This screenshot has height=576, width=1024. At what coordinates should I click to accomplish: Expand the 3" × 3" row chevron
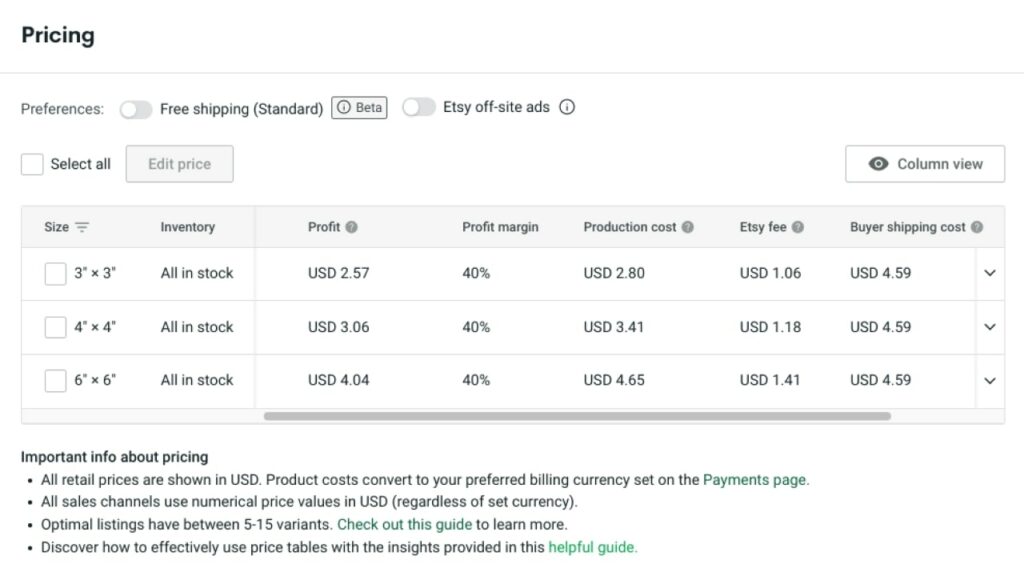pos(990,273)
